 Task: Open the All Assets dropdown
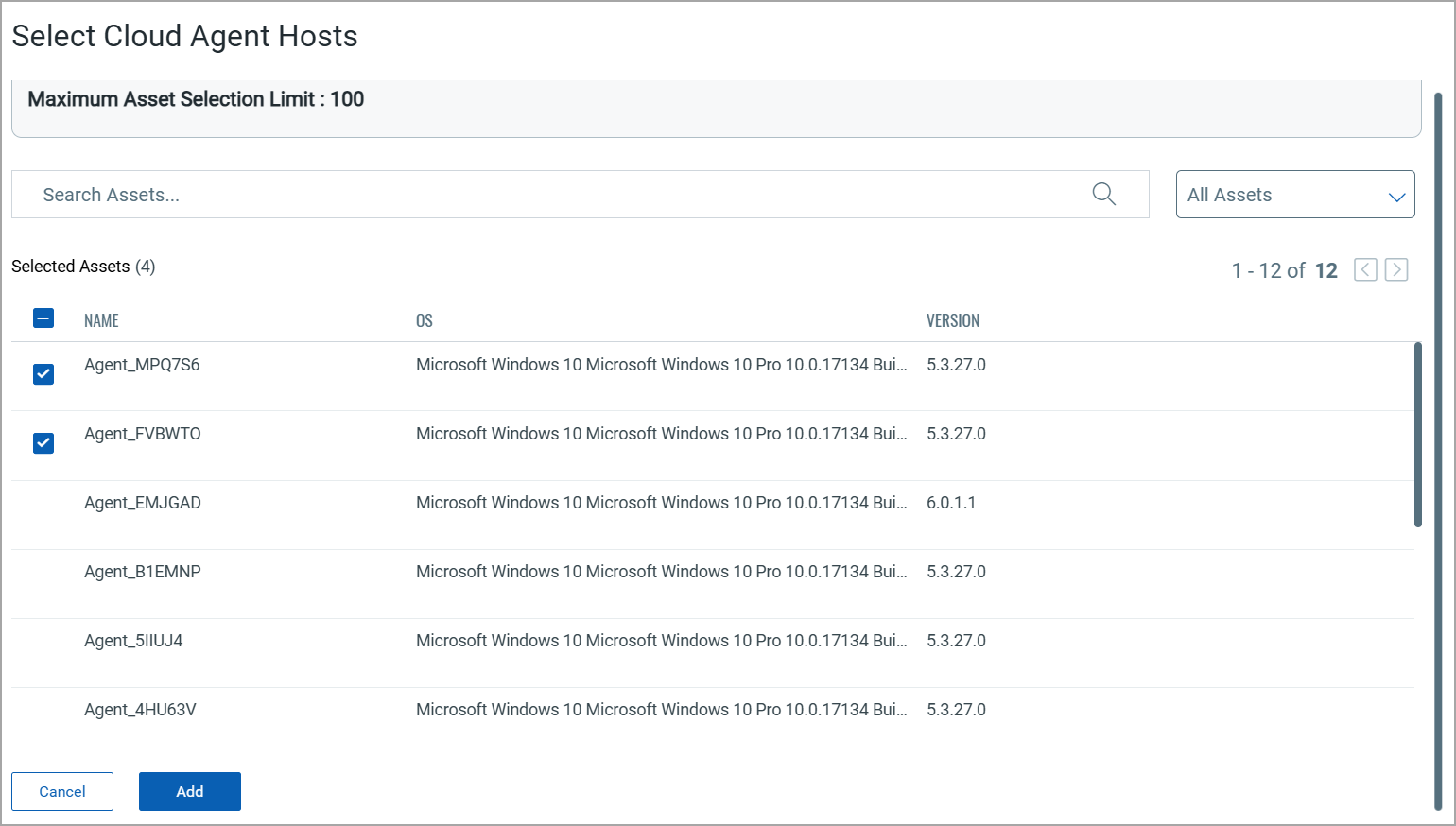tap(1293, 195)
